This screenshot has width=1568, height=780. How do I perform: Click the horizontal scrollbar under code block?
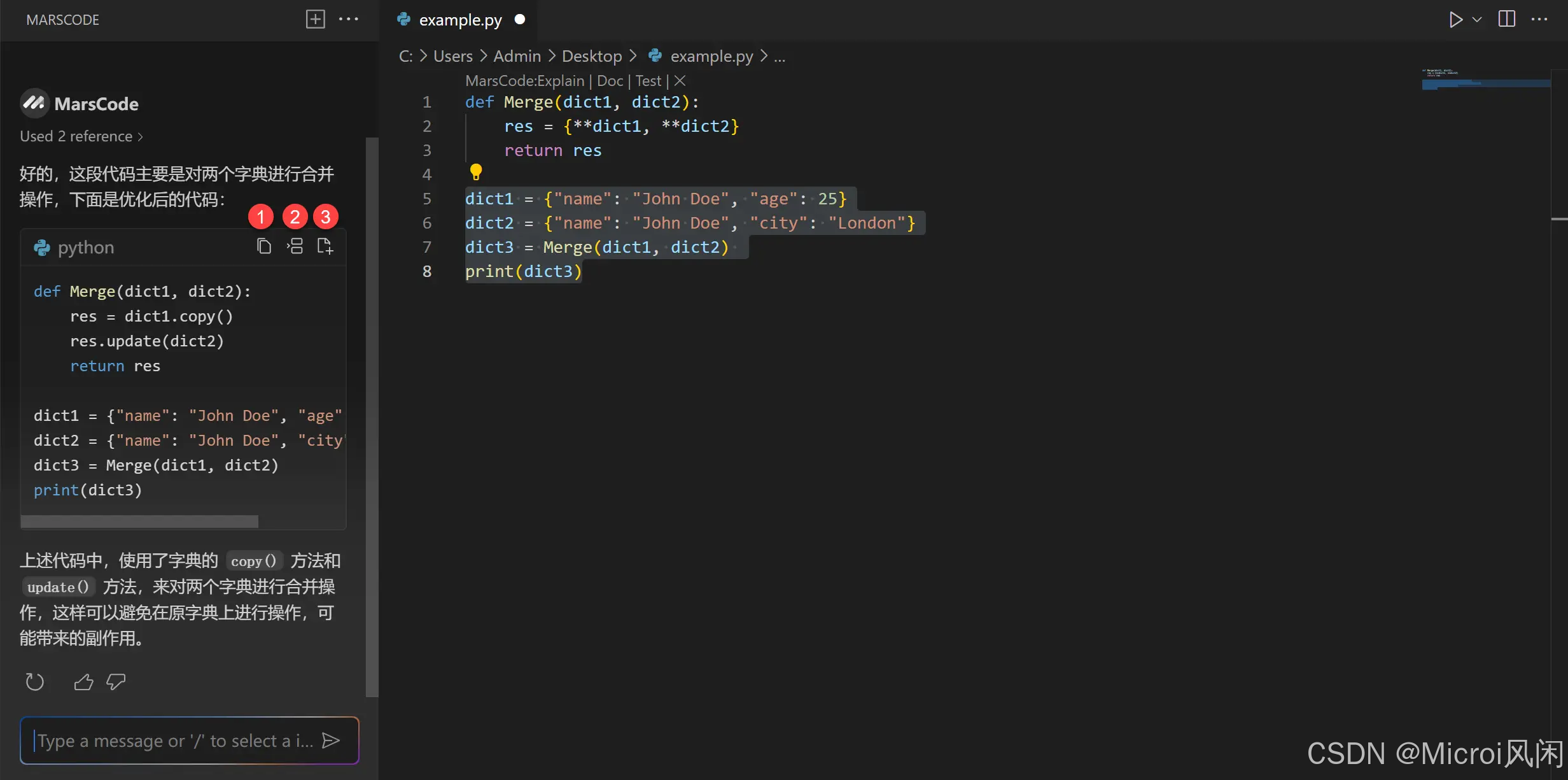[x=139, y=521]
